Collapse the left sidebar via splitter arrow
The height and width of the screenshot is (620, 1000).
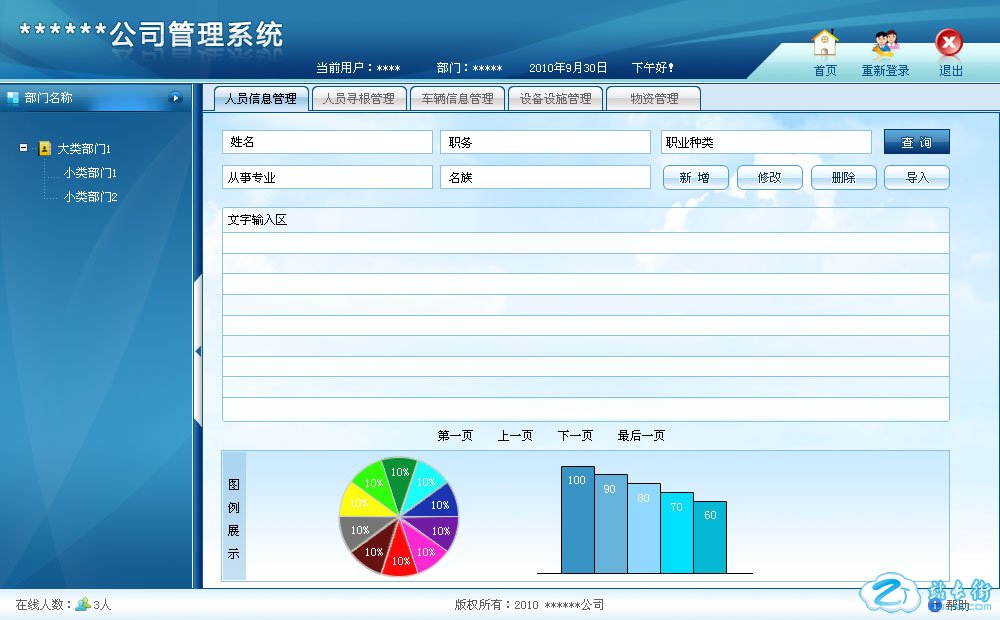(198, 351)
